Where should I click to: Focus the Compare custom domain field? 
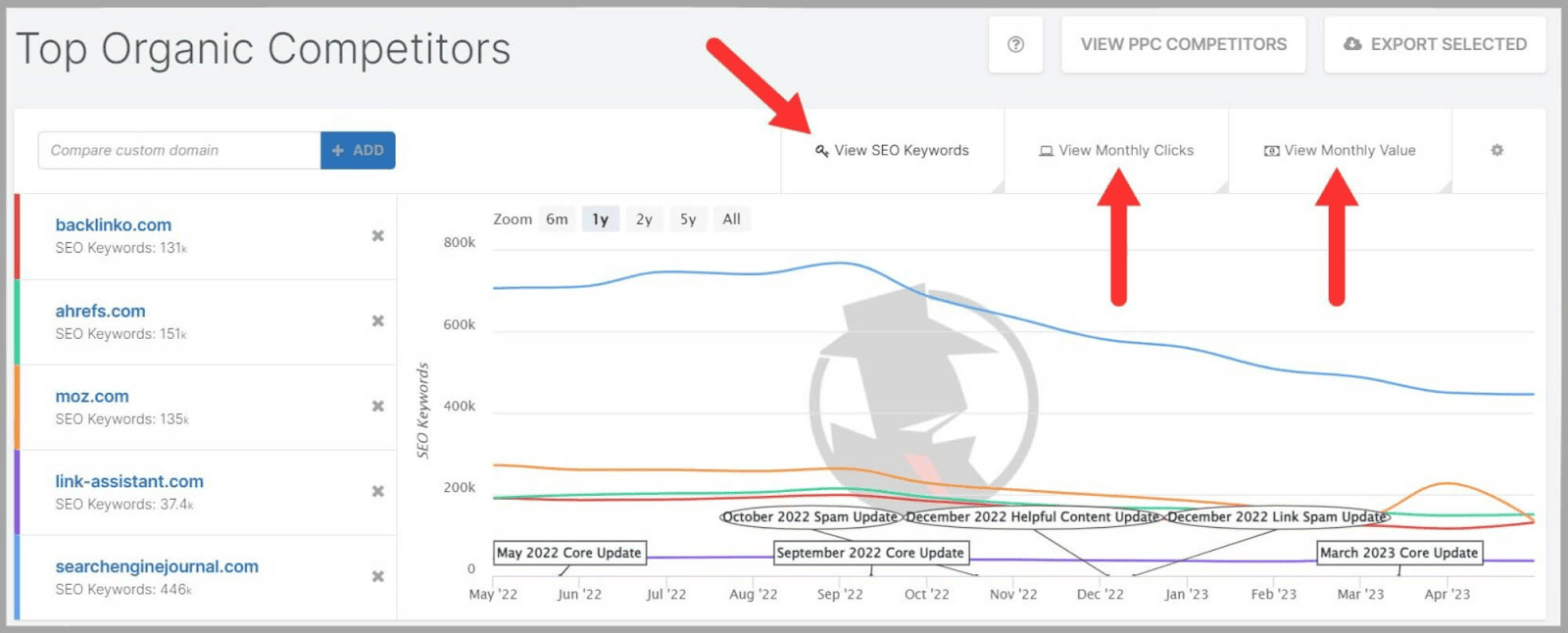click(x=179, y=150)
